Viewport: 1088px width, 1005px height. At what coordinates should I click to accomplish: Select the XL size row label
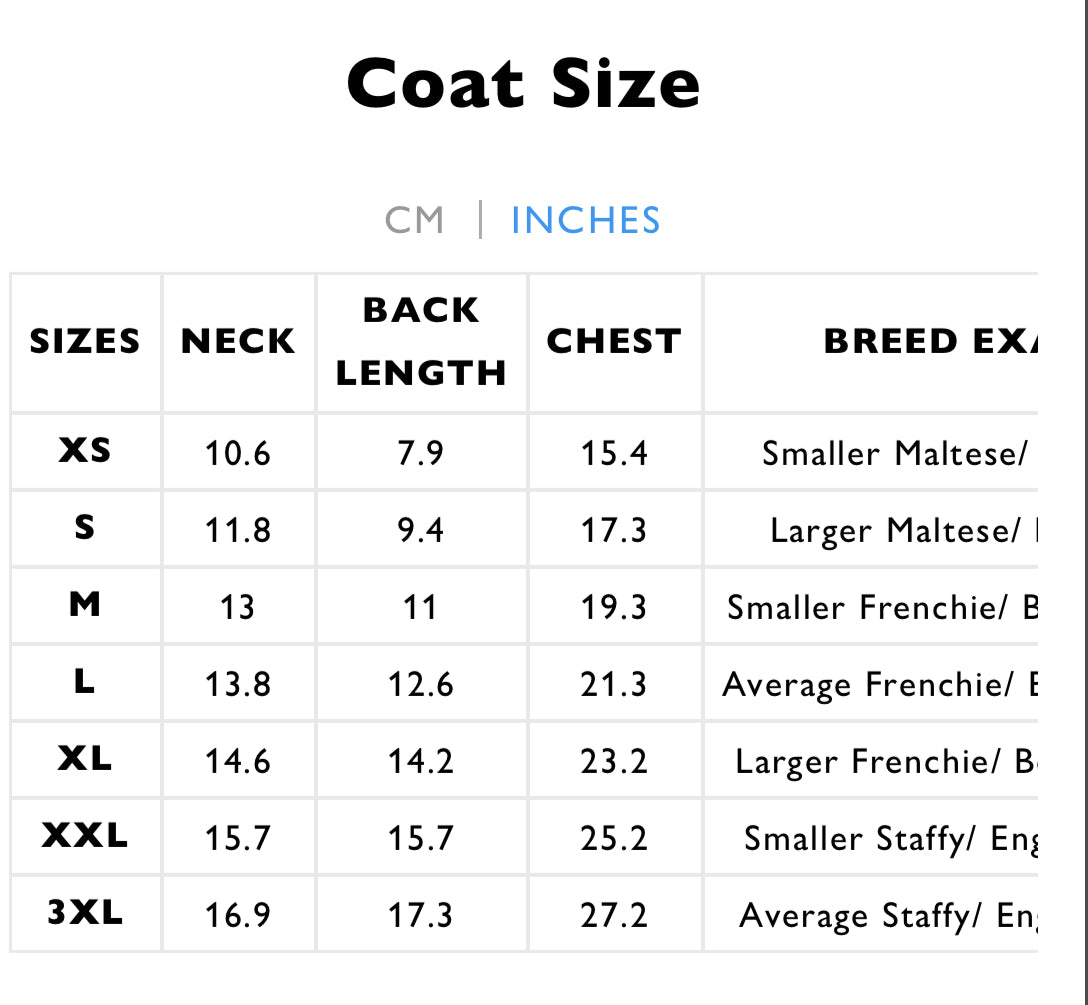(x=85, y=759)
